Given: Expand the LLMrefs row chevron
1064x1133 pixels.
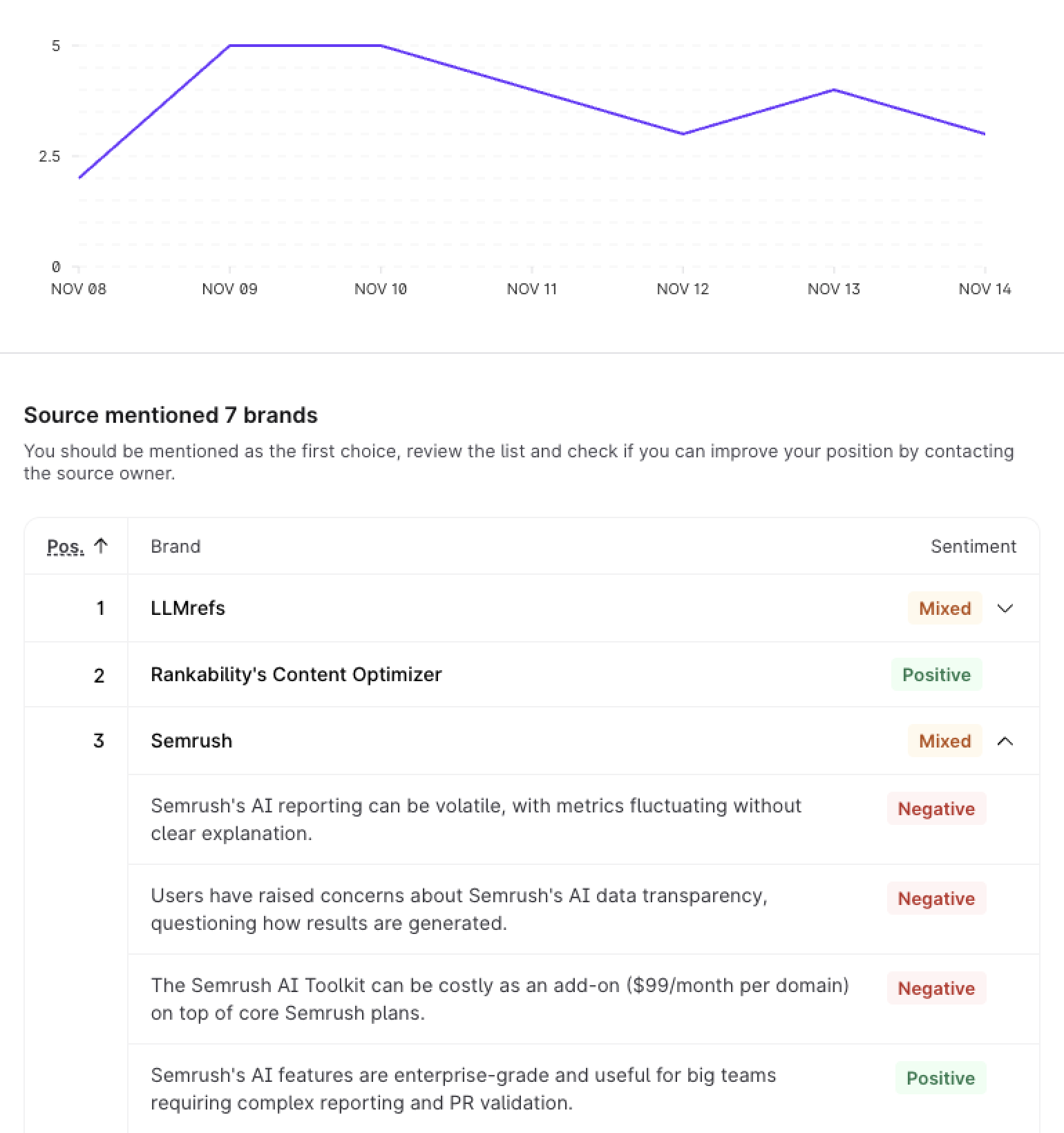Looking at the screenshot, I should point(1005,609).
